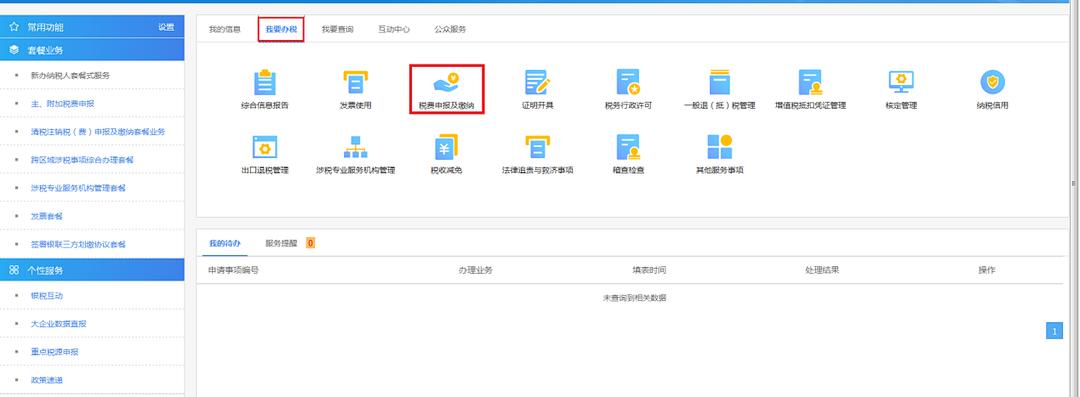The height and width of the screenshot is (397, 1080).
Task: Open the 设置 link in 常用功能
Action: [166, 27]
